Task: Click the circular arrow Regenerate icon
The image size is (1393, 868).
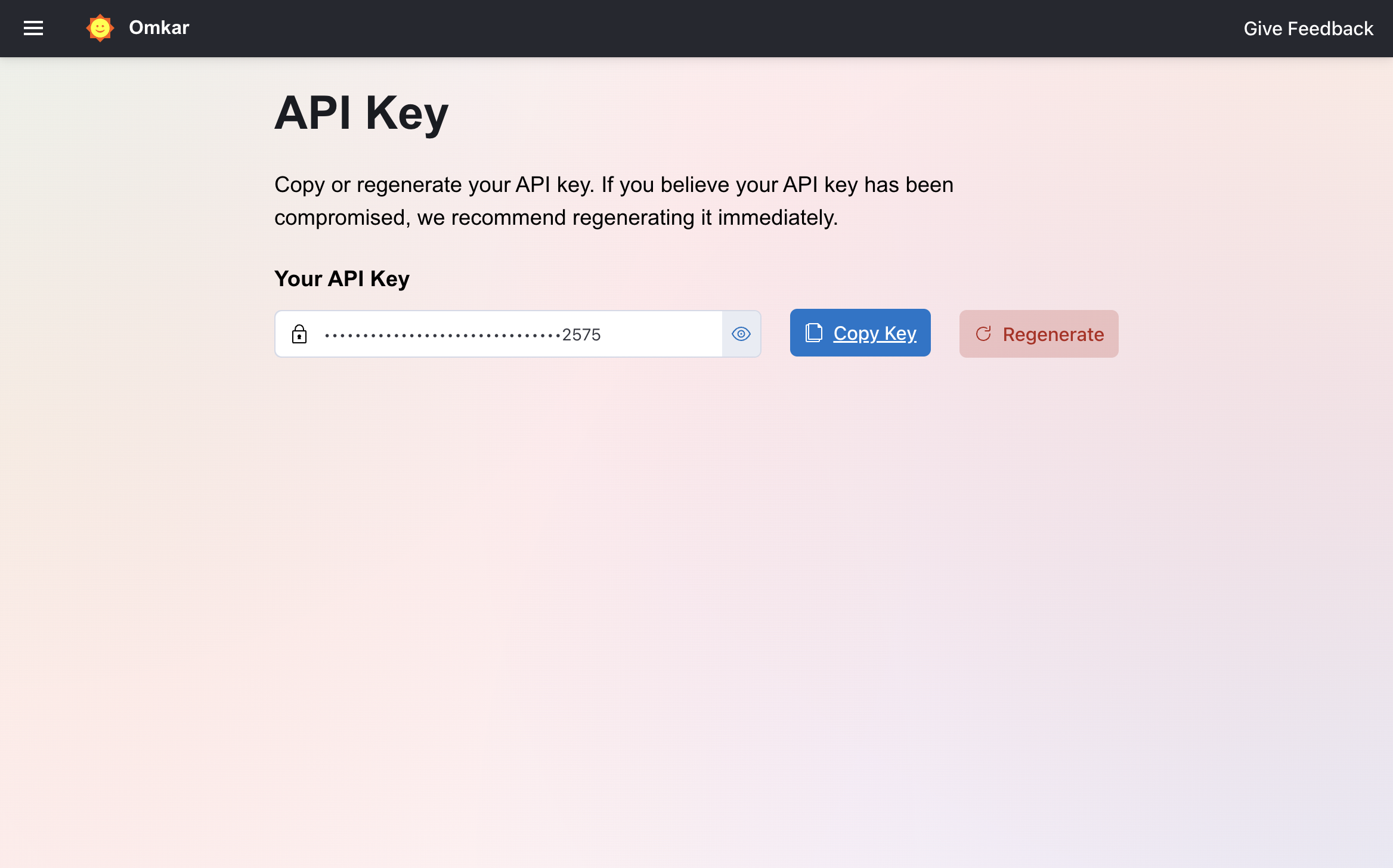Action: (983, 334)
